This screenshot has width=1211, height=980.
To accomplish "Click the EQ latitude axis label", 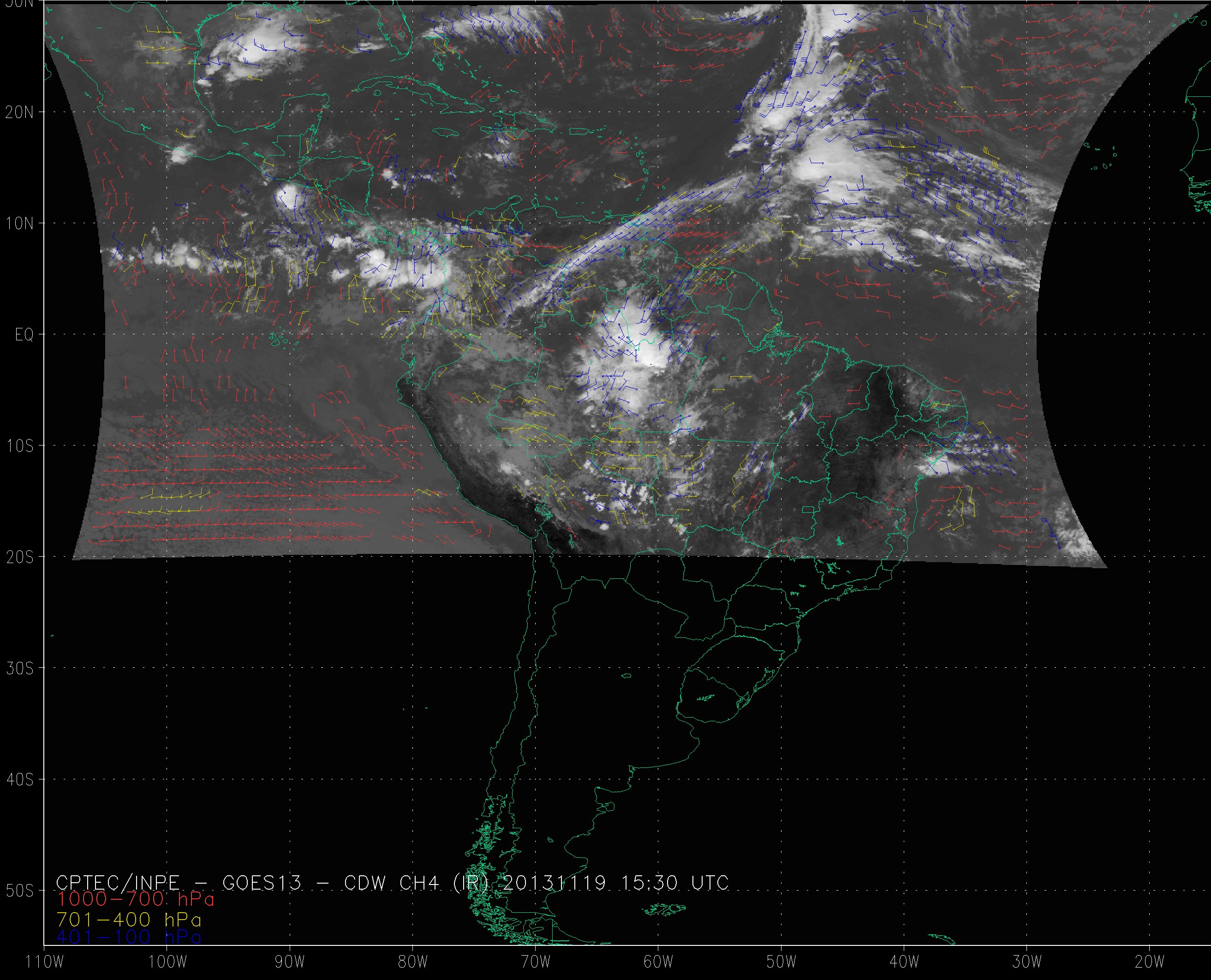I will click(24, 335).
